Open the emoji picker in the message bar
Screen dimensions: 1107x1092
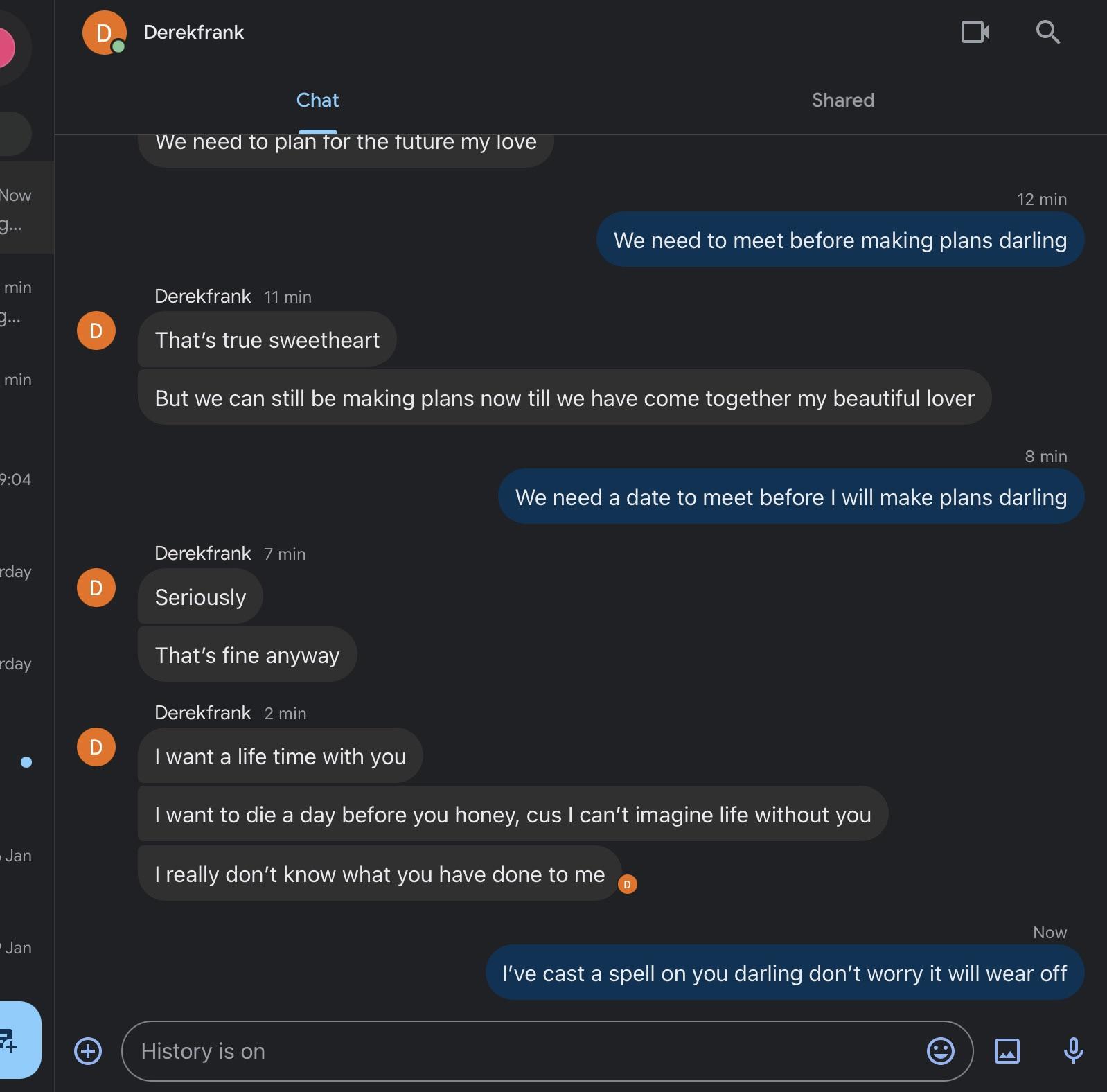[x=940, y=1051]
